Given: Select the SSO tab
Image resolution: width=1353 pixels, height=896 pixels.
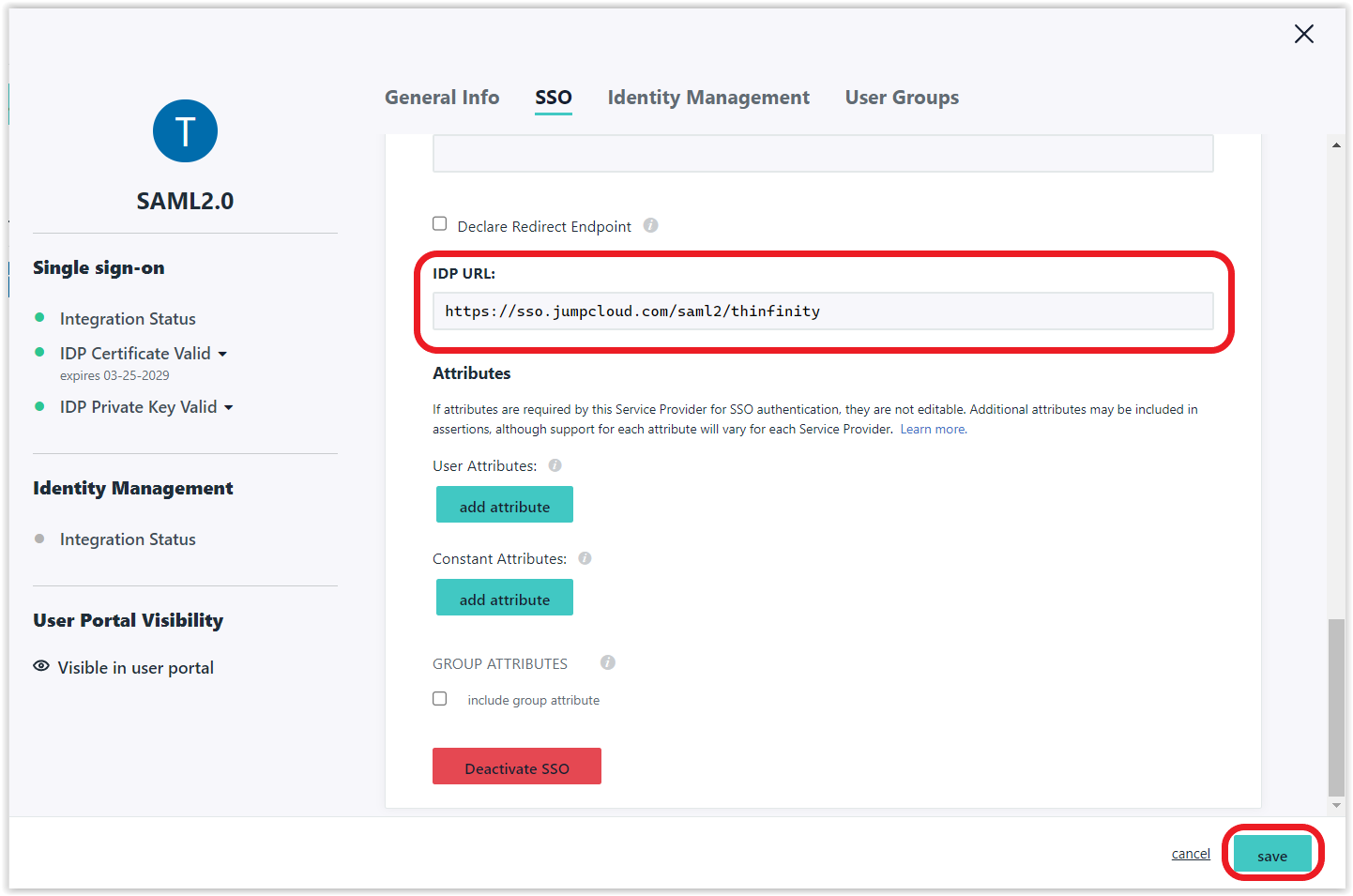Looking at the screenshot, I should click(x=554, y=98).
